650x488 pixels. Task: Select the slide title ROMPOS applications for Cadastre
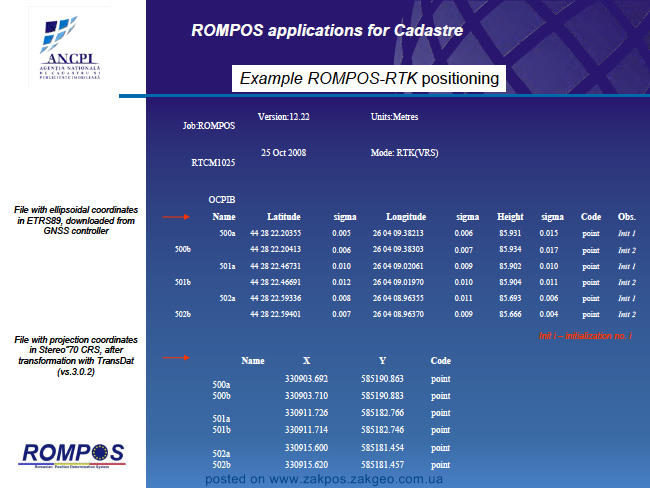(x=327, y=30)
